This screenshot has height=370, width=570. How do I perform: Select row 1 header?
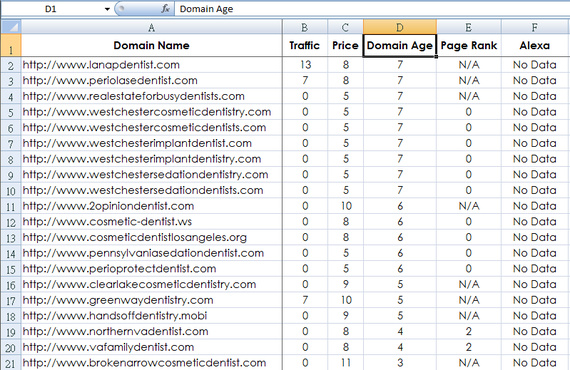click(x=11, y=46)
